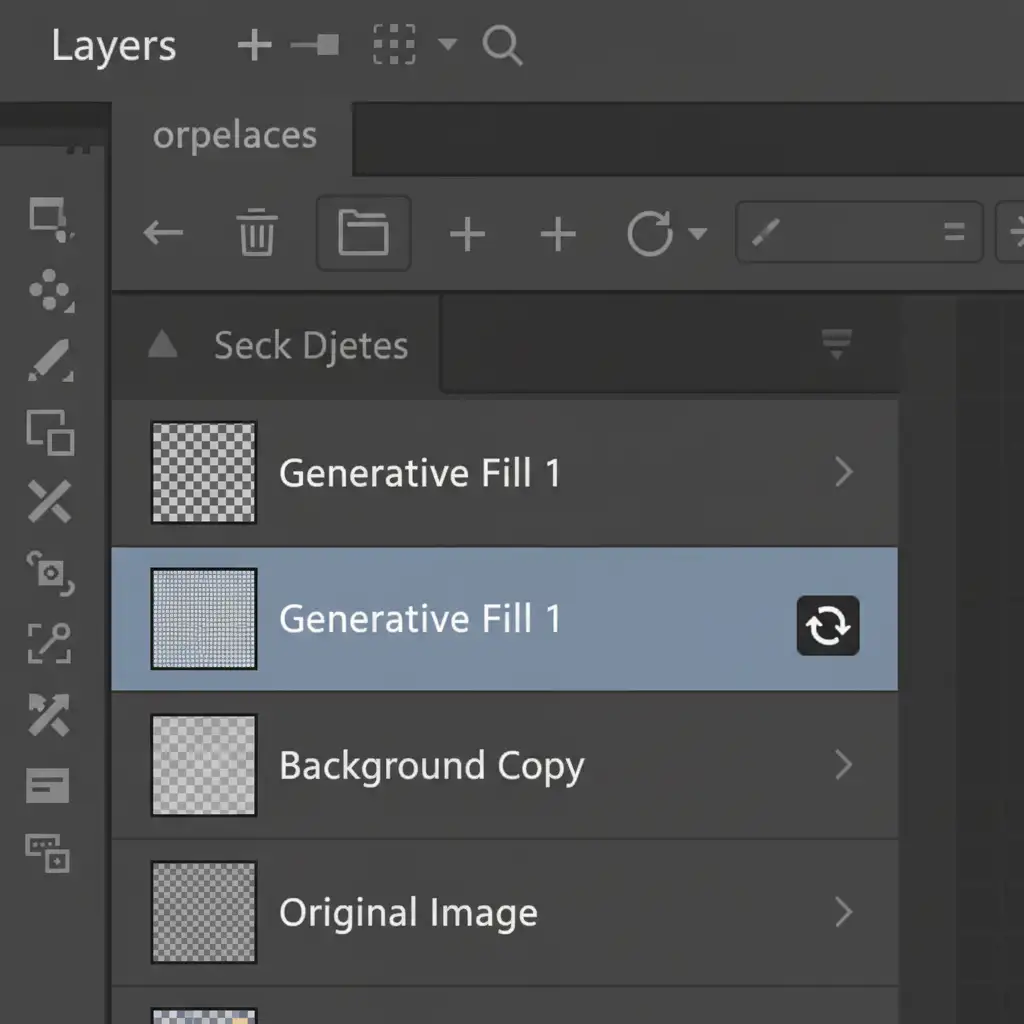Click the search magnifier in Layers header
This screenshot has height=1024, width=1024.
[x=502, y=46]
